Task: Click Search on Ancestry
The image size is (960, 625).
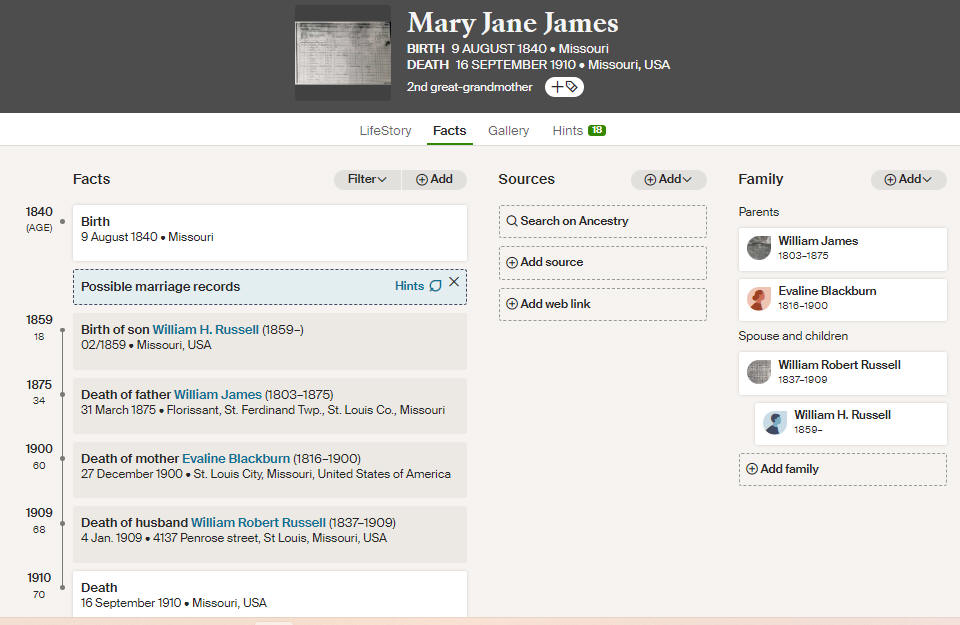Action: point(602,221)
